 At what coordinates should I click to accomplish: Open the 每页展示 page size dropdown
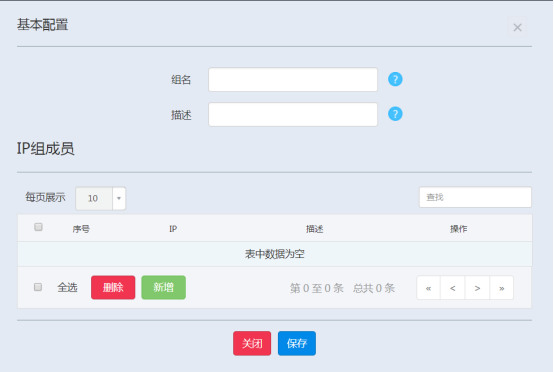(x=101, y=198)
